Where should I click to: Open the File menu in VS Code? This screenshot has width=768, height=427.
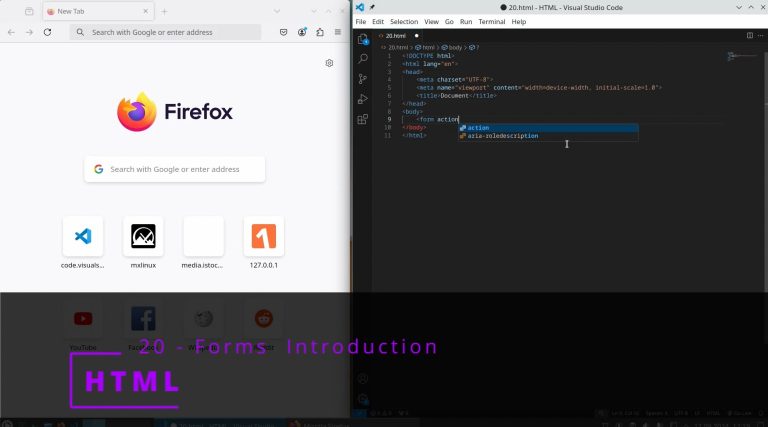pos(360,22)
